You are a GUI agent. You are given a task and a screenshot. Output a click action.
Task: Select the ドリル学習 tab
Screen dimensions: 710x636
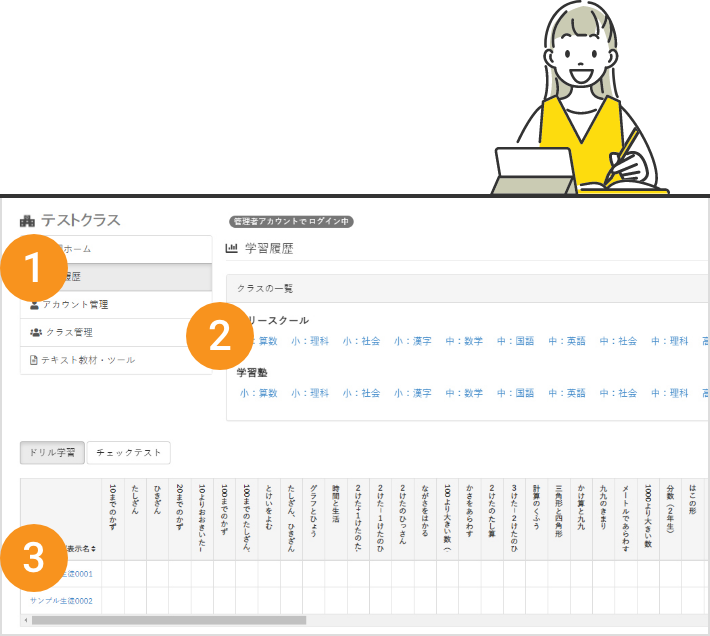click(51, 453)
